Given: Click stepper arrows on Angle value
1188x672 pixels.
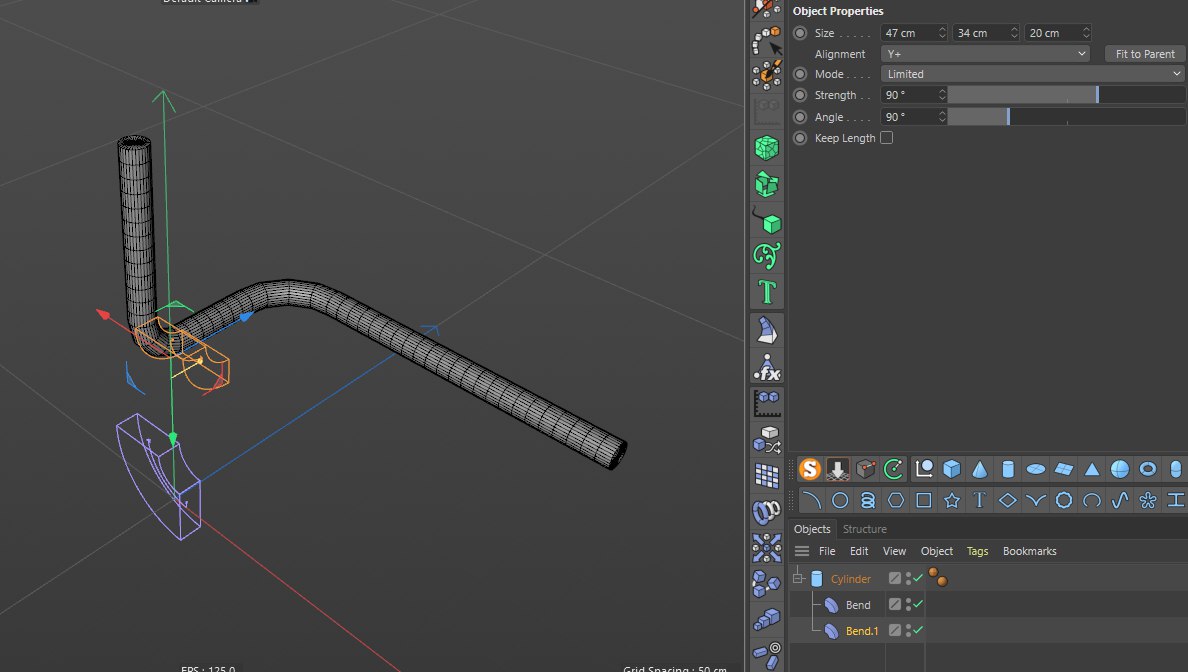Looking at the screenshot, I should click(942, 117).
